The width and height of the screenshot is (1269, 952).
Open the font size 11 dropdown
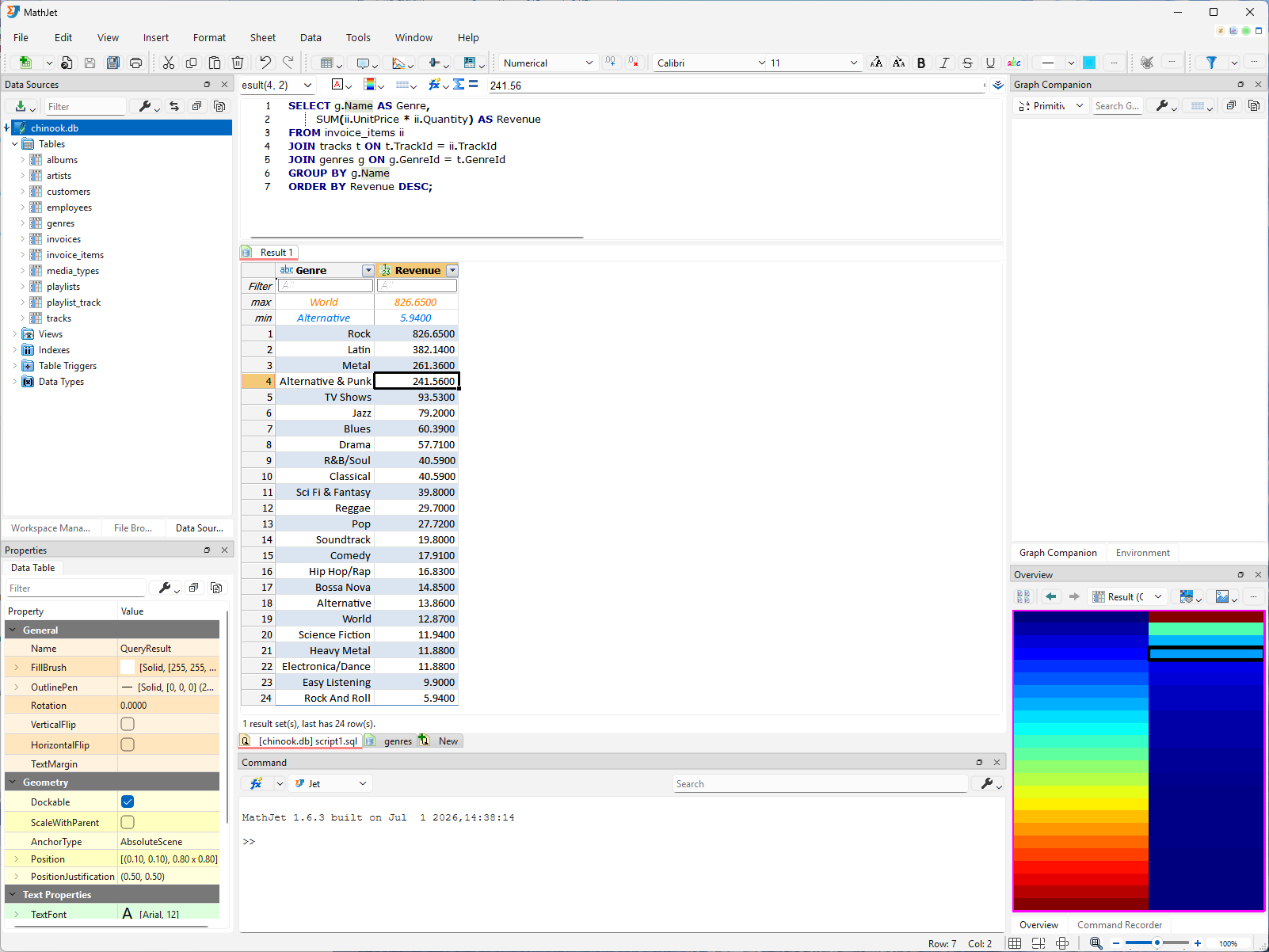pyautogui.click(x=814, y=63)
